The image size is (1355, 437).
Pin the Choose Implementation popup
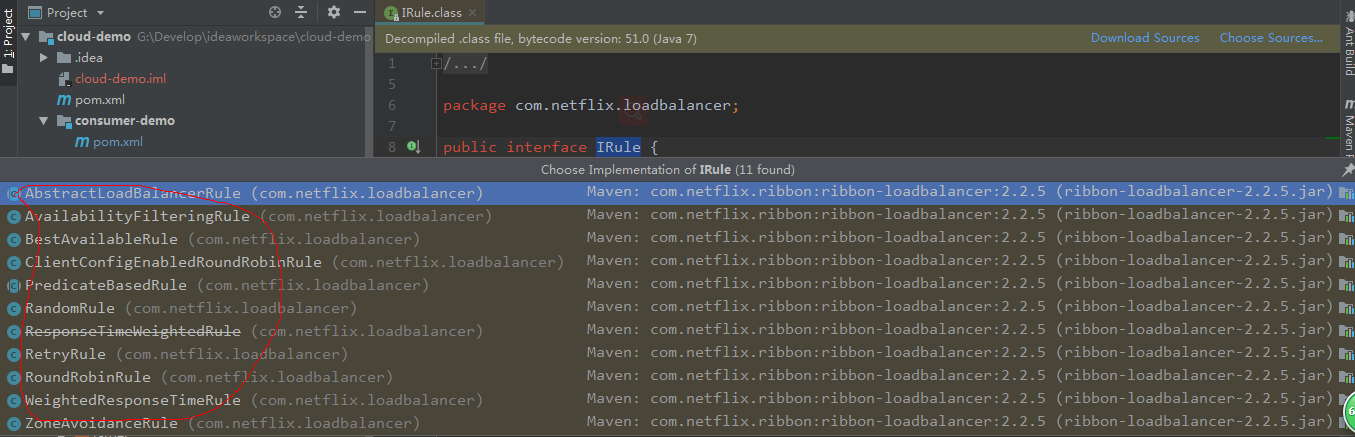pyautogui.click(x=1347, y=170)
